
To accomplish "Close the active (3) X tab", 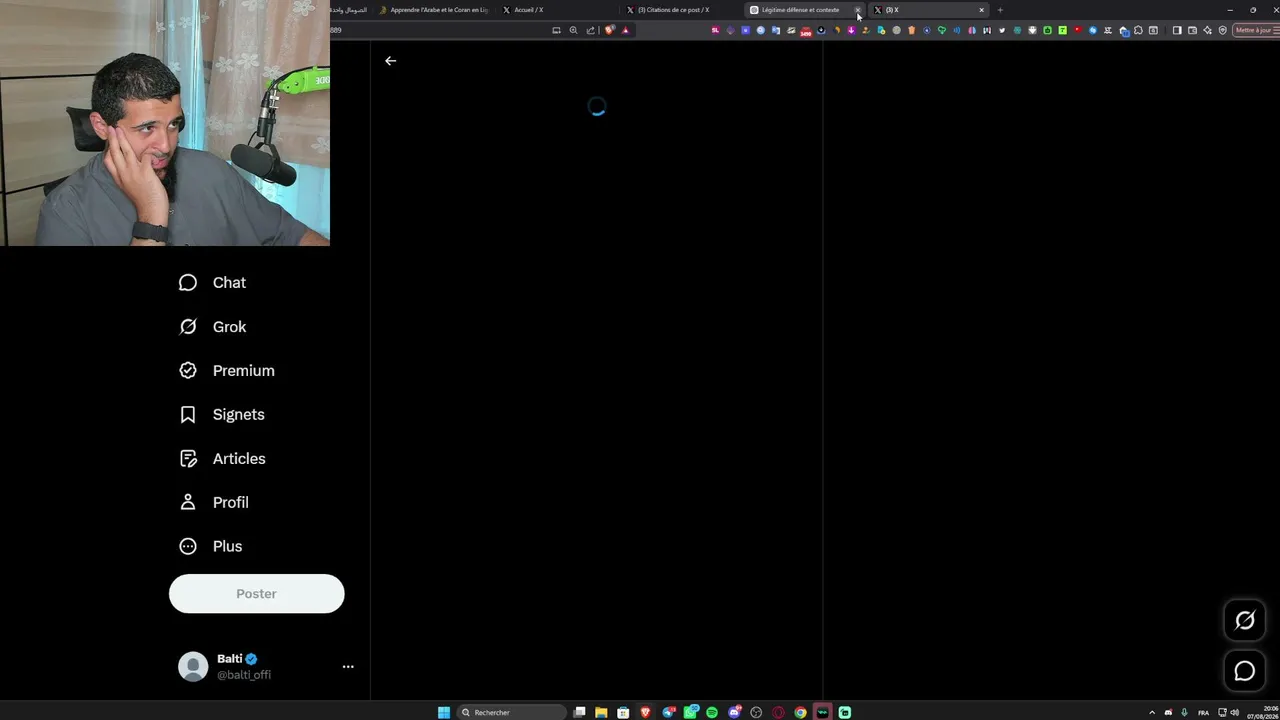I will click(x=981, y=10).
